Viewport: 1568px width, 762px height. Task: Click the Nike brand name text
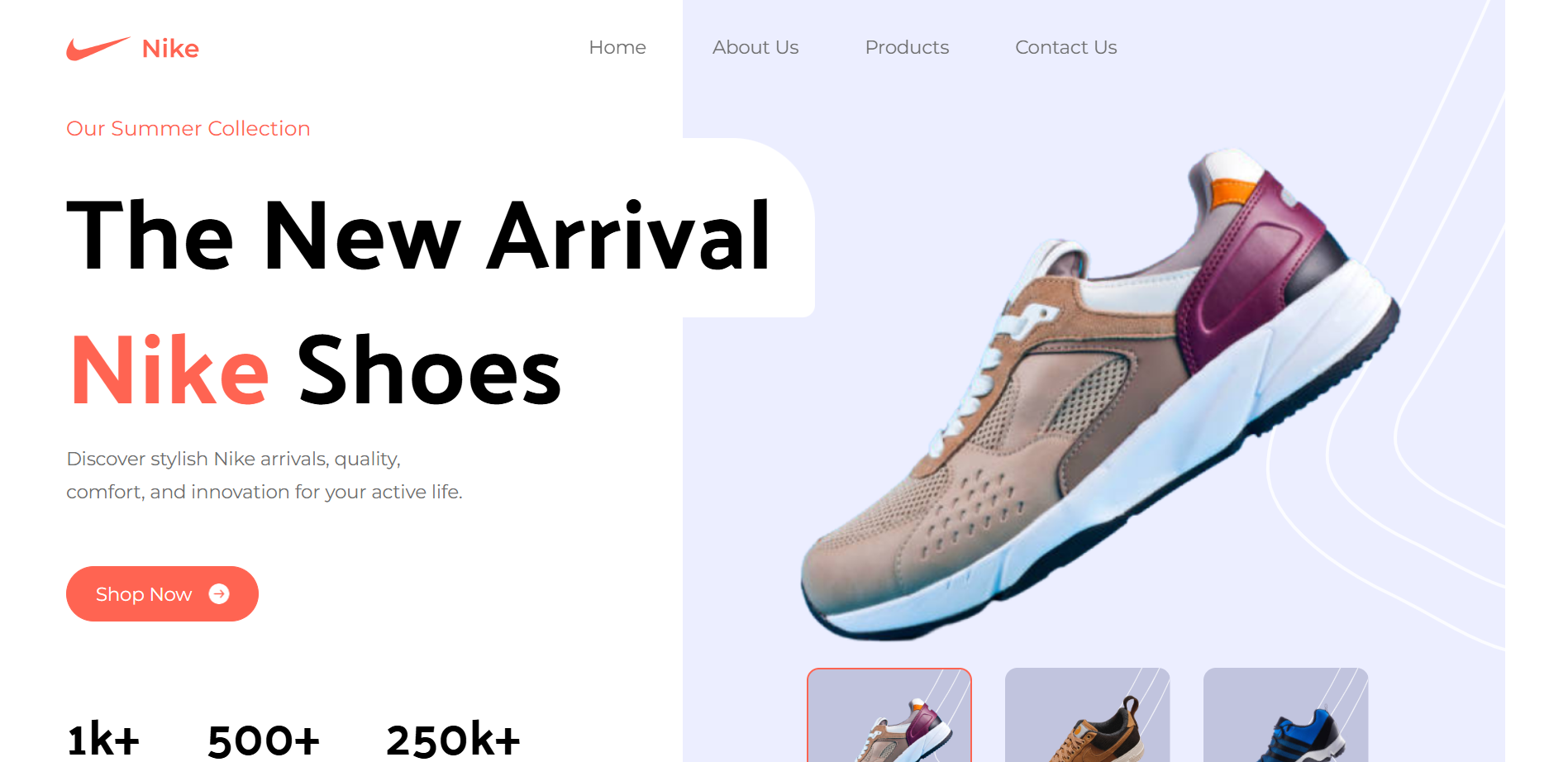[170, 49]
